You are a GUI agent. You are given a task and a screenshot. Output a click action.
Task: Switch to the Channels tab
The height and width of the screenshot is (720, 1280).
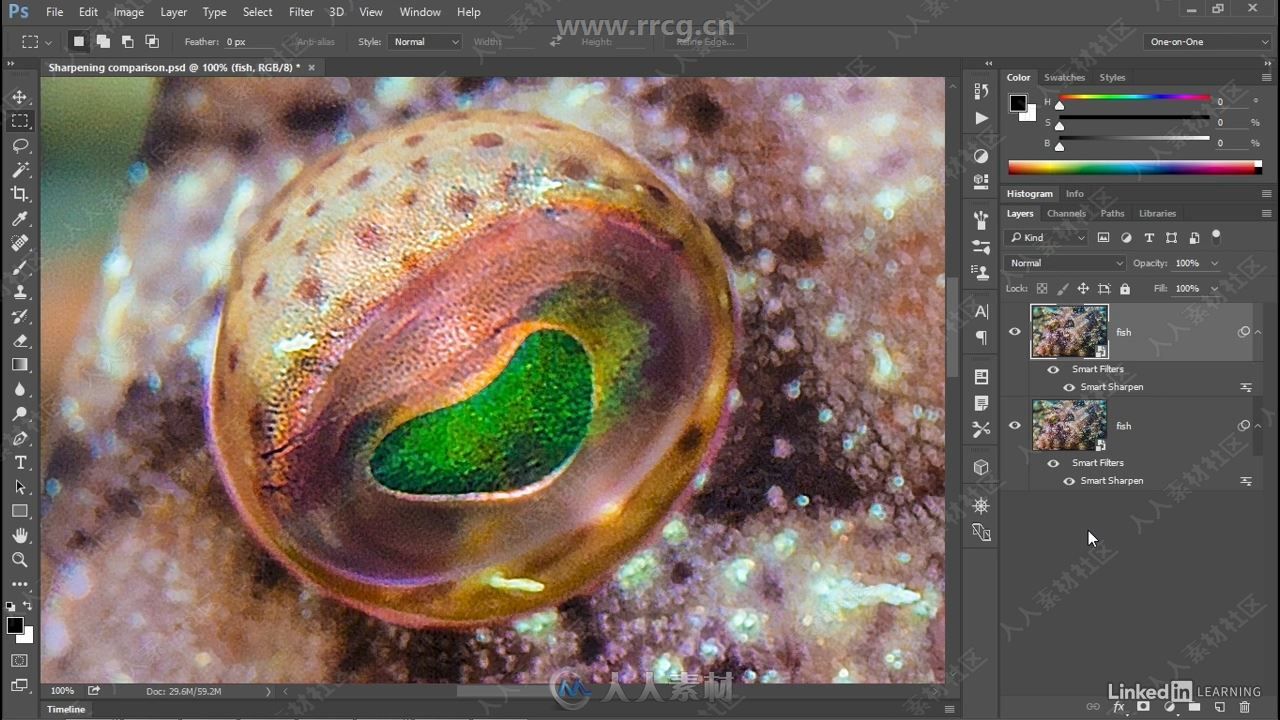point(1066,213)
